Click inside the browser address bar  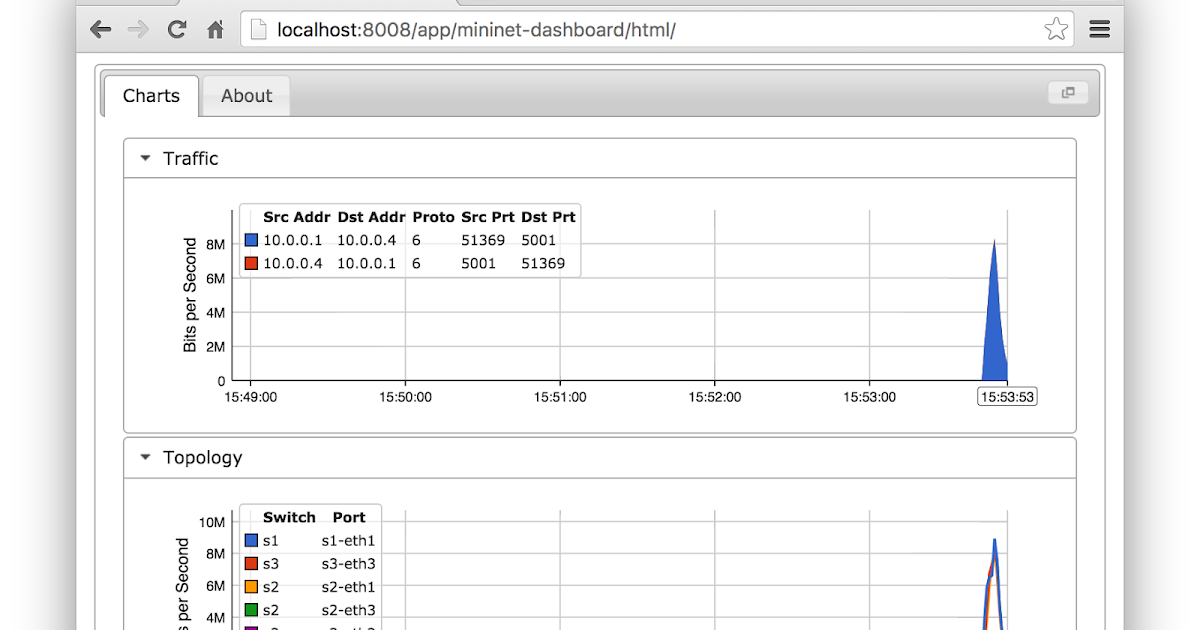click(x=600, y=29)
